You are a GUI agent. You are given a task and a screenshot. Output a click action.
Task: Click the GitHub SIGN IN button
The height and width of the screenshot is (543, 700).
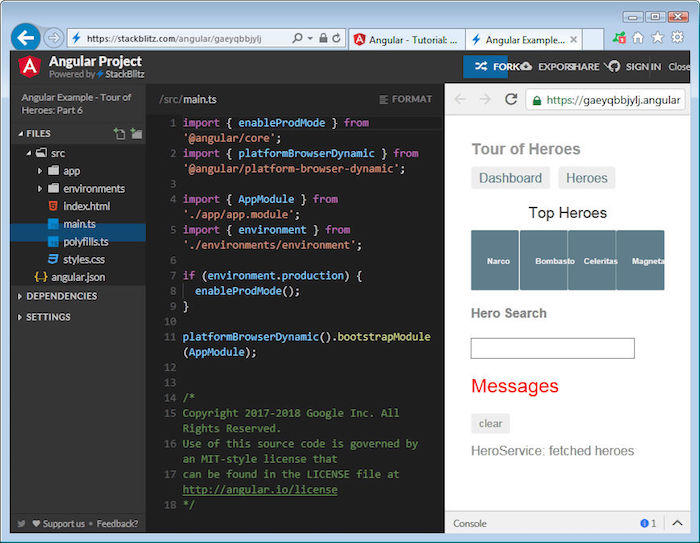(634, 67)
